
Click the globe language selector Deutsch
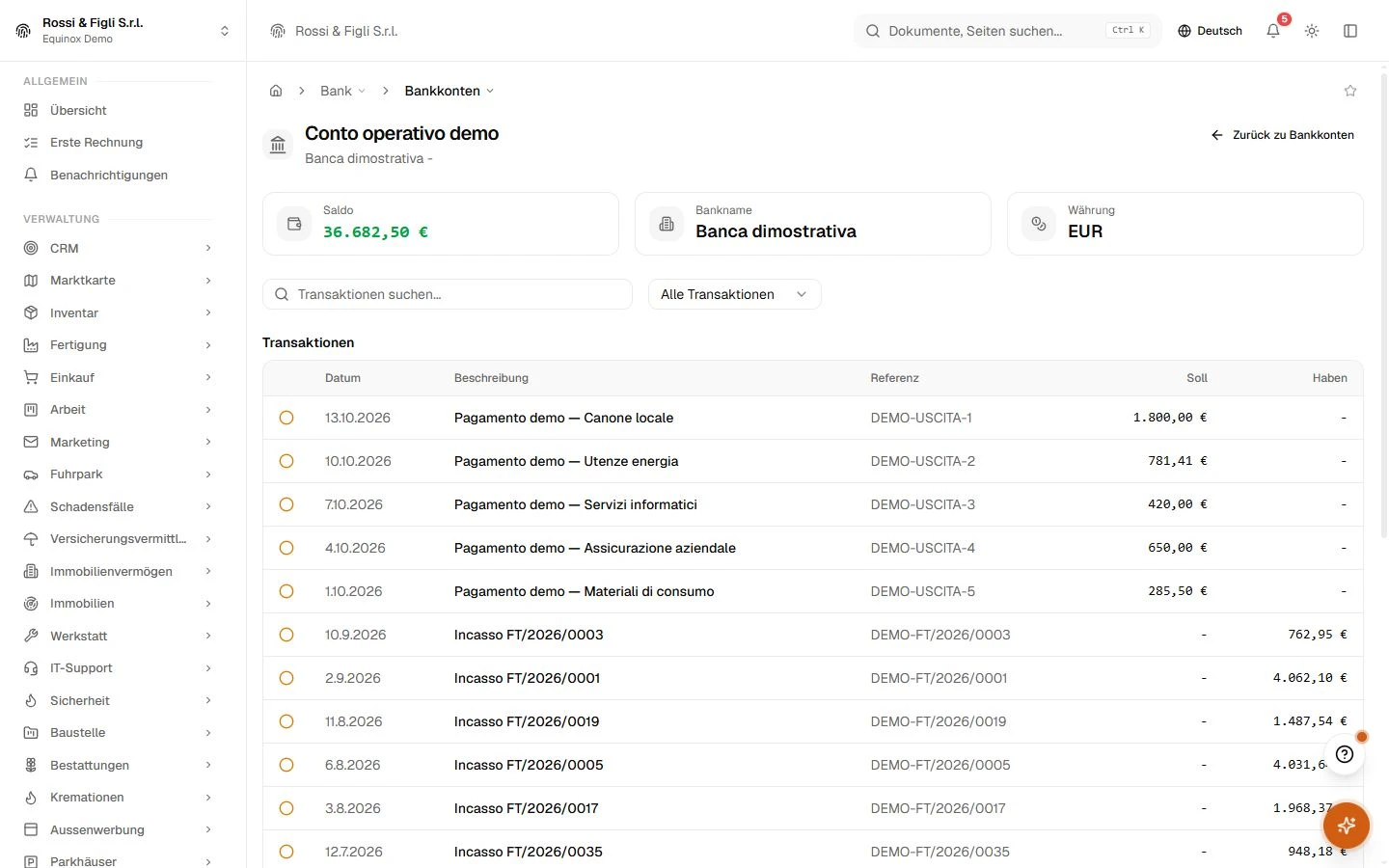pyautogui.click(x=1210, y=31)
